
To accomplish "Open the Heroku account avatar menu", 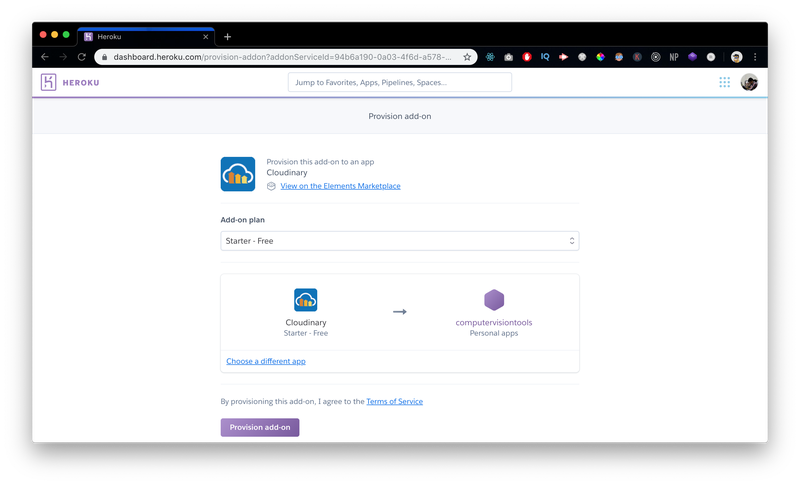I will click(749, 82).
